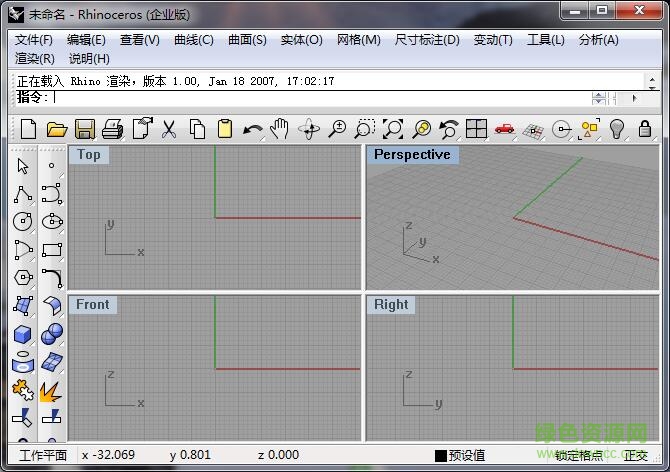The height and width of the screenshot is (472, 670).
Task: Toggle the padlock lock icon
Action: [645, 128]
